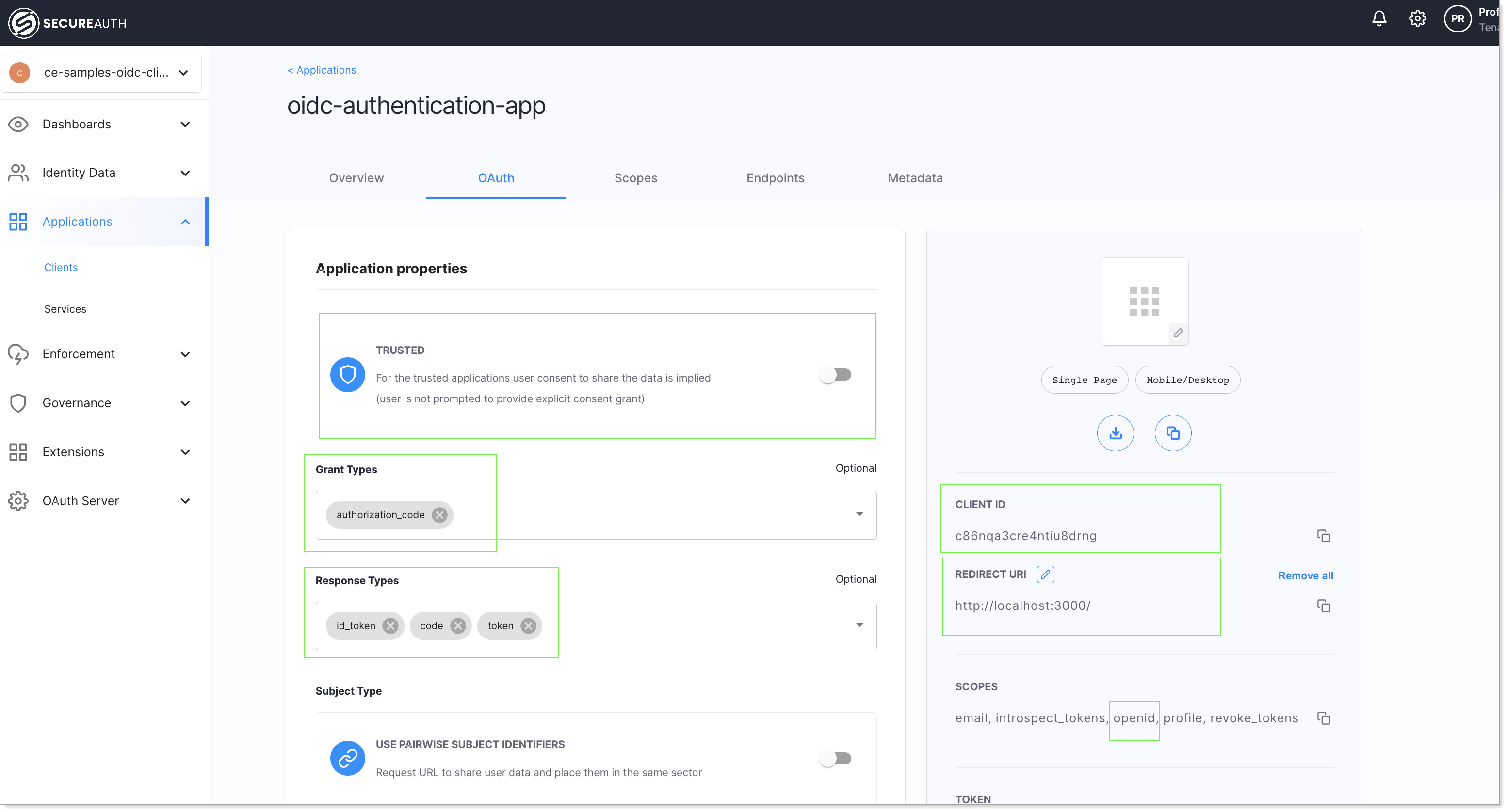1507x812 pixels.
Task: Click the Trusted blue shield icon
Action: 347,374
